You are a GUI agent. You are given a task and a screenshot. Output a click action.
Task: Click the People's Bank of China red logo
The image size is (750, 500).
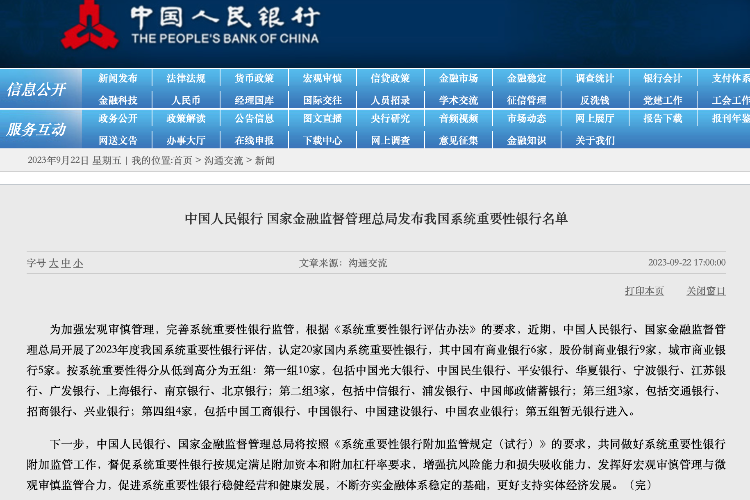pos(89,25)
